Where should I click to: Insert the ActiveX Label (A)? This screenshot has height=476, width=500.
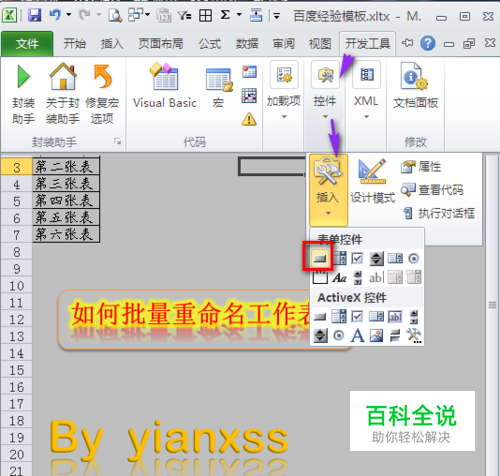pos(357,335)
